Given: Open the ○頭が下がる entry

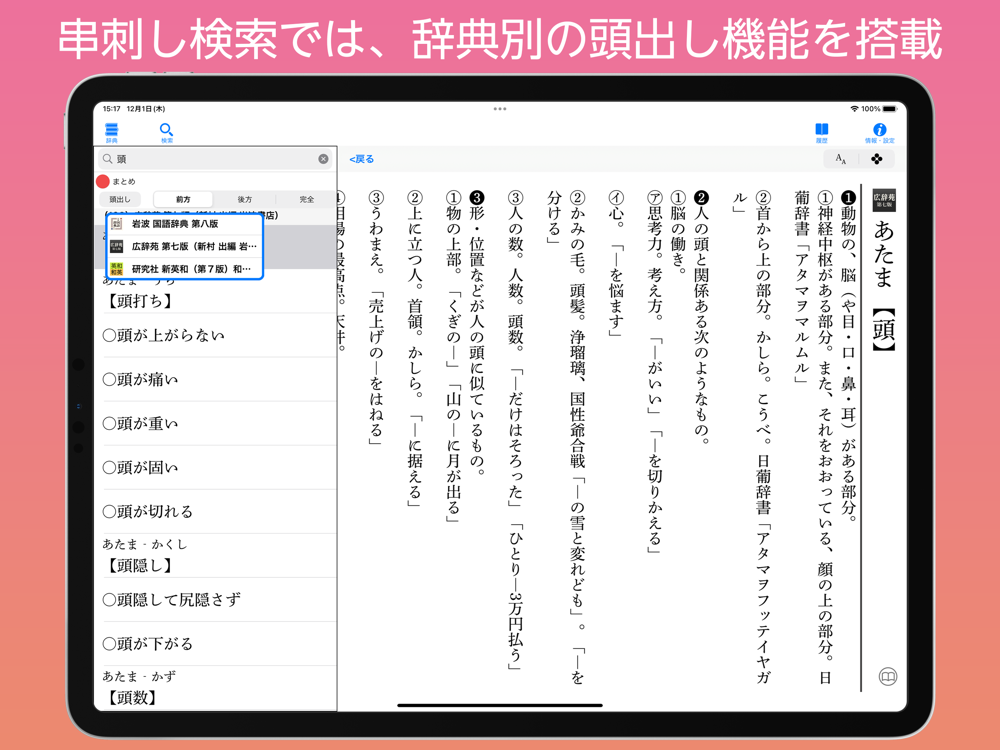Looking at the screenshot, I should [x=216, y=643].
